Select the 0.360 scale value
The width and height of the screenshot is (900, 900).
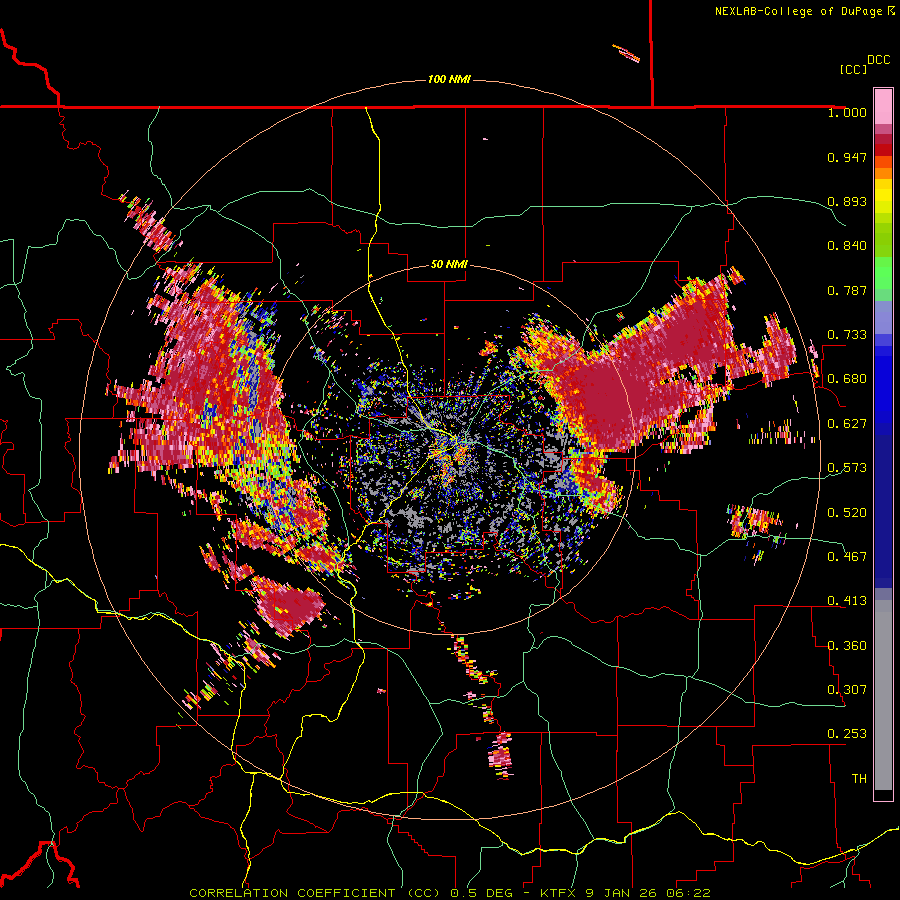pyautogui.click(x=847, y=646)
